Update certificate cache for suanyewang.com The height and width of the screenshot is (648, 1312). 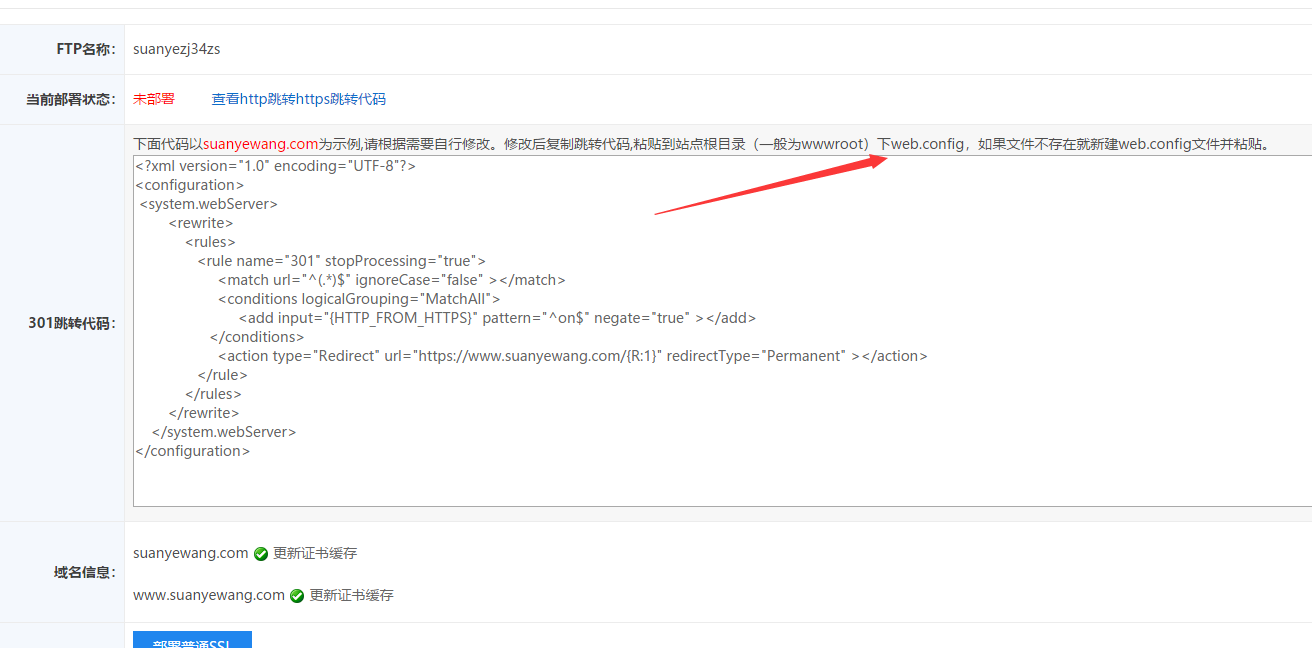315,553
